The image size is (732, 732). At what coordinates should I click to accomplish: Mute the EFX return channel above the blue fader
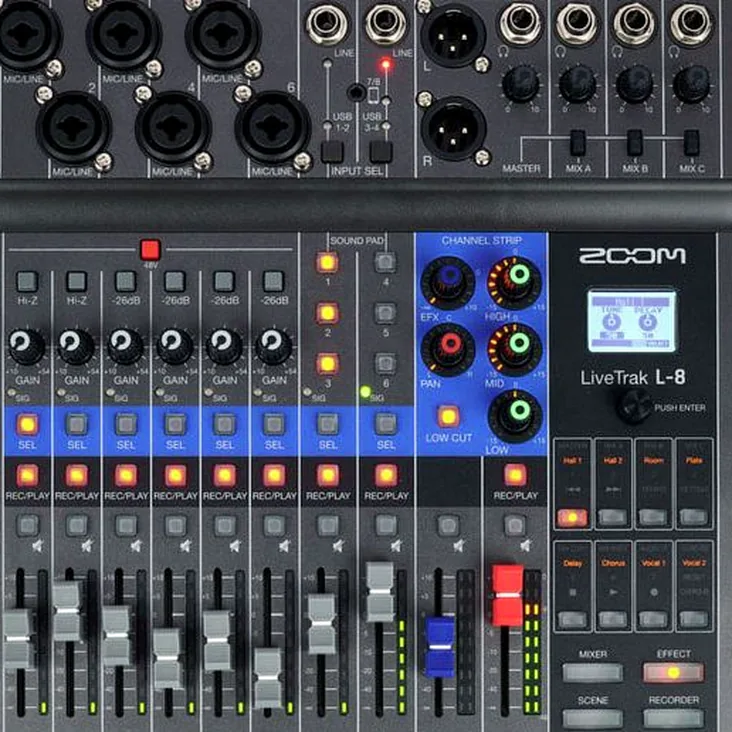tap(448, 525)
